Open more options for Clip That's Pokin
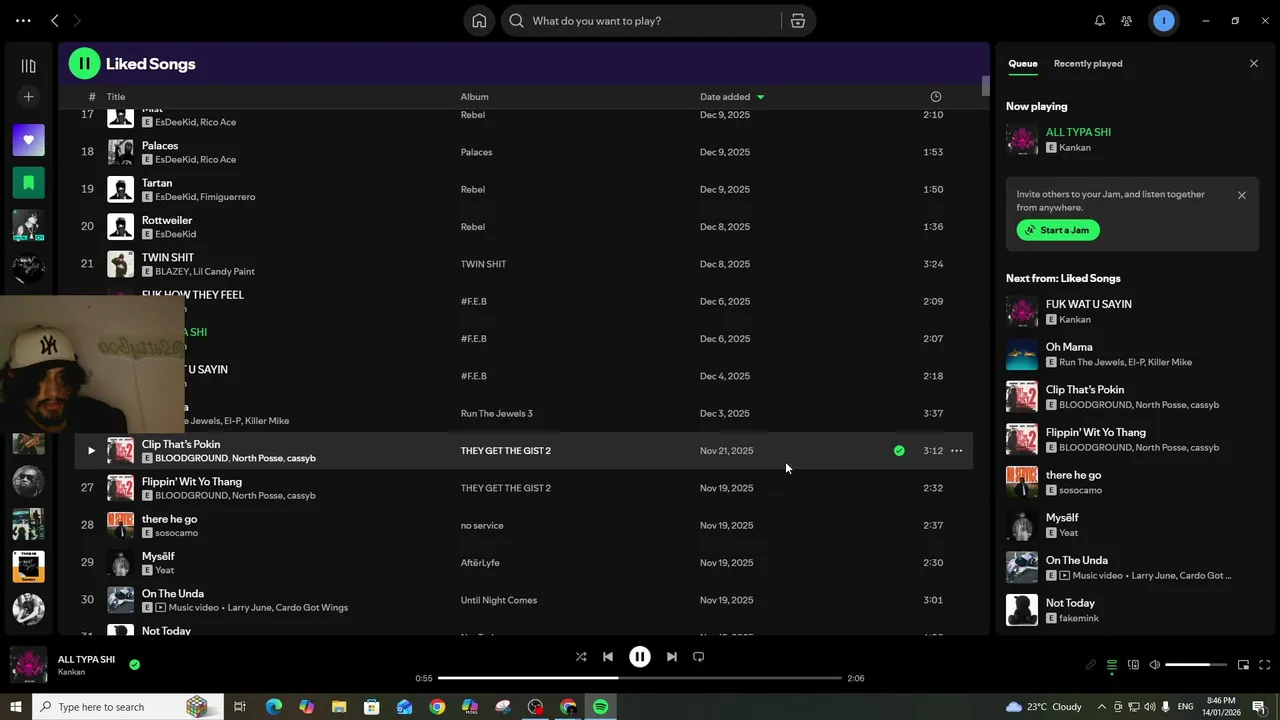Viewport: 1280px width, 720px height. [956, 451]
